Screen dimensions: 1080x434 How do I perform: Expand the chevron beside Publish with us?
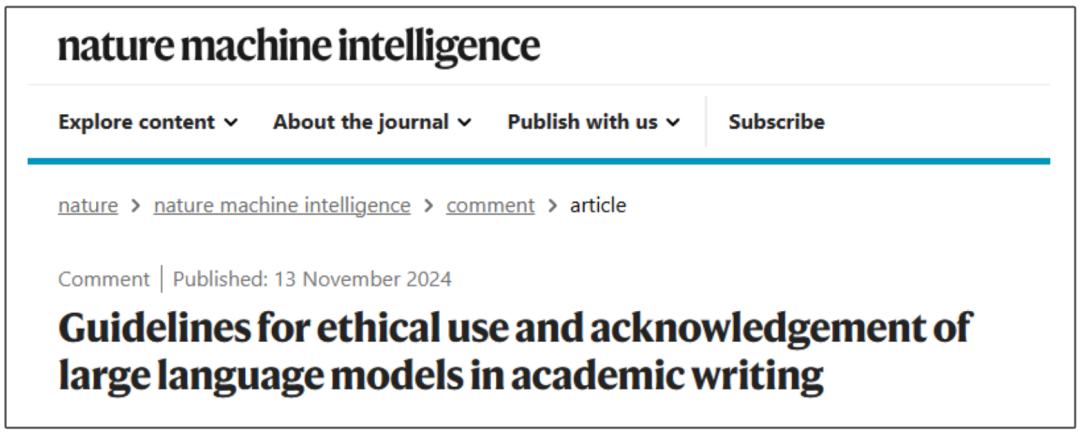point(673,123)
